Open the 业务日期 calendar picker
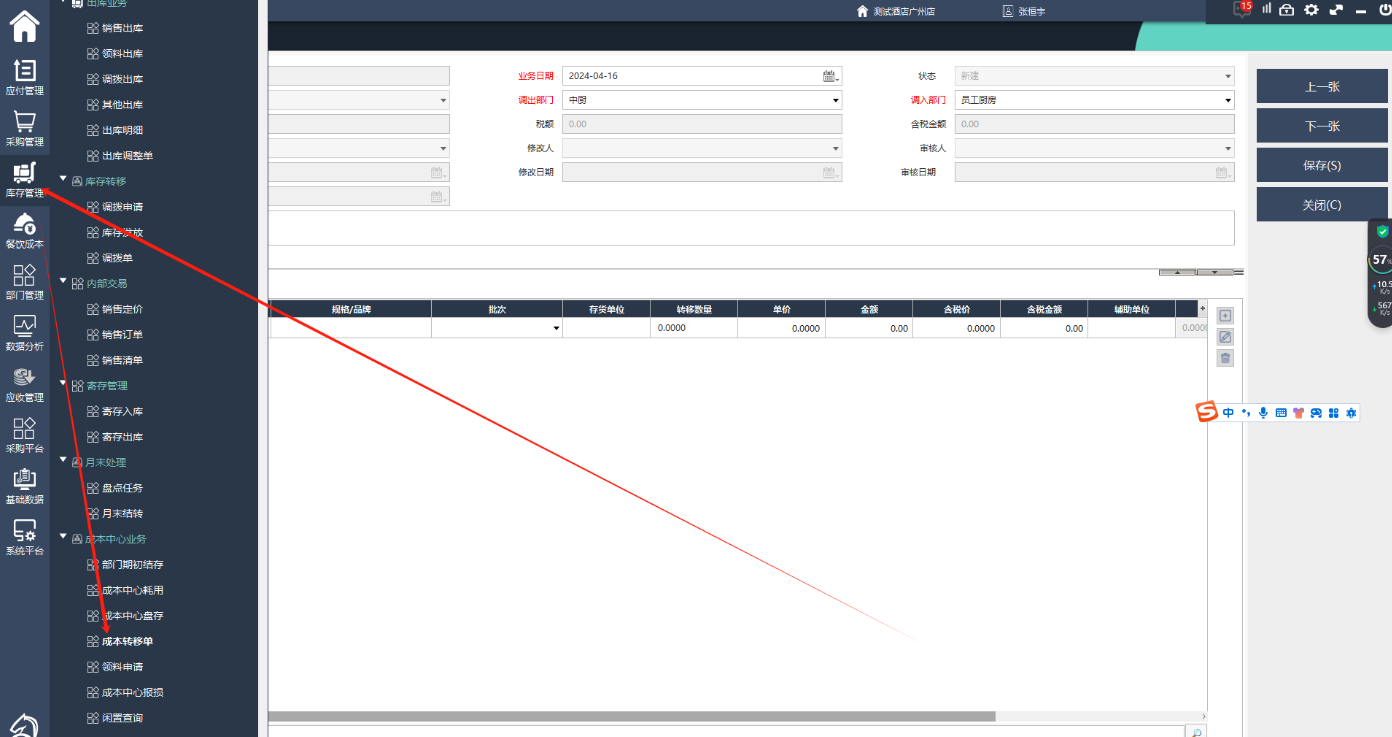The height and width of the screenshot is (737, 1392). pos(830,76)
